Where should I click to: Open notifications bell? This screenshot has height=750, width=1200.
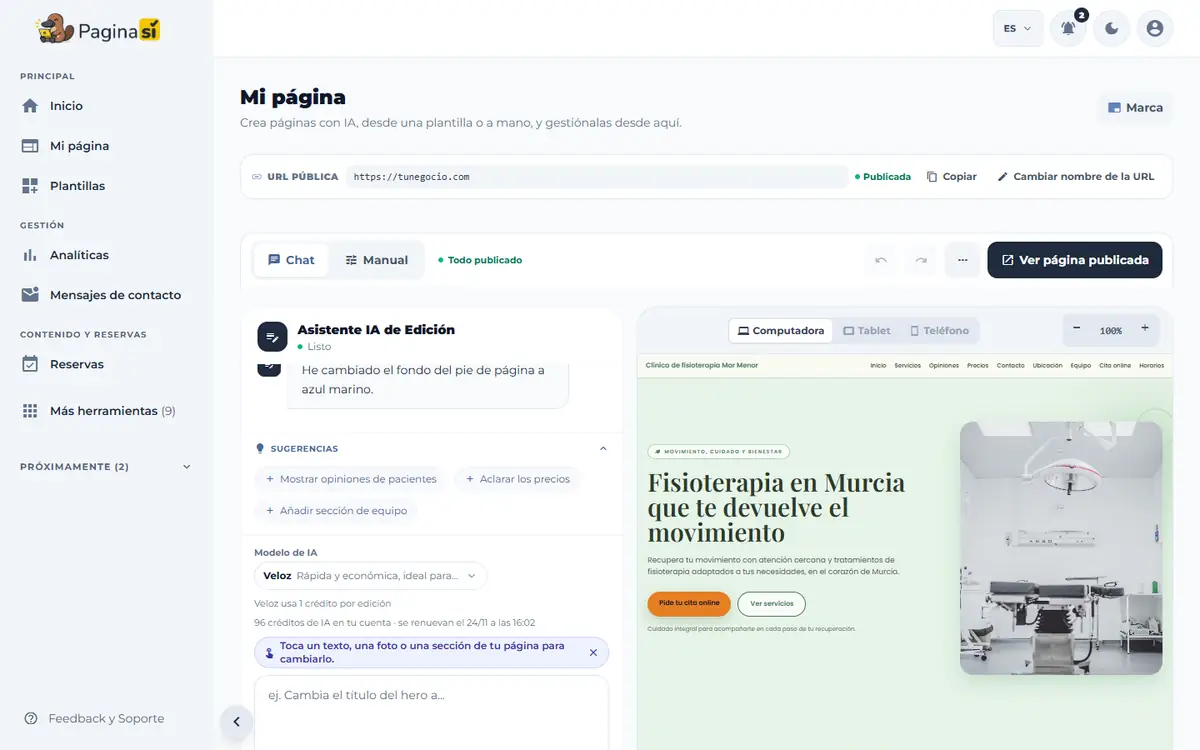[x=1068, y=29]
